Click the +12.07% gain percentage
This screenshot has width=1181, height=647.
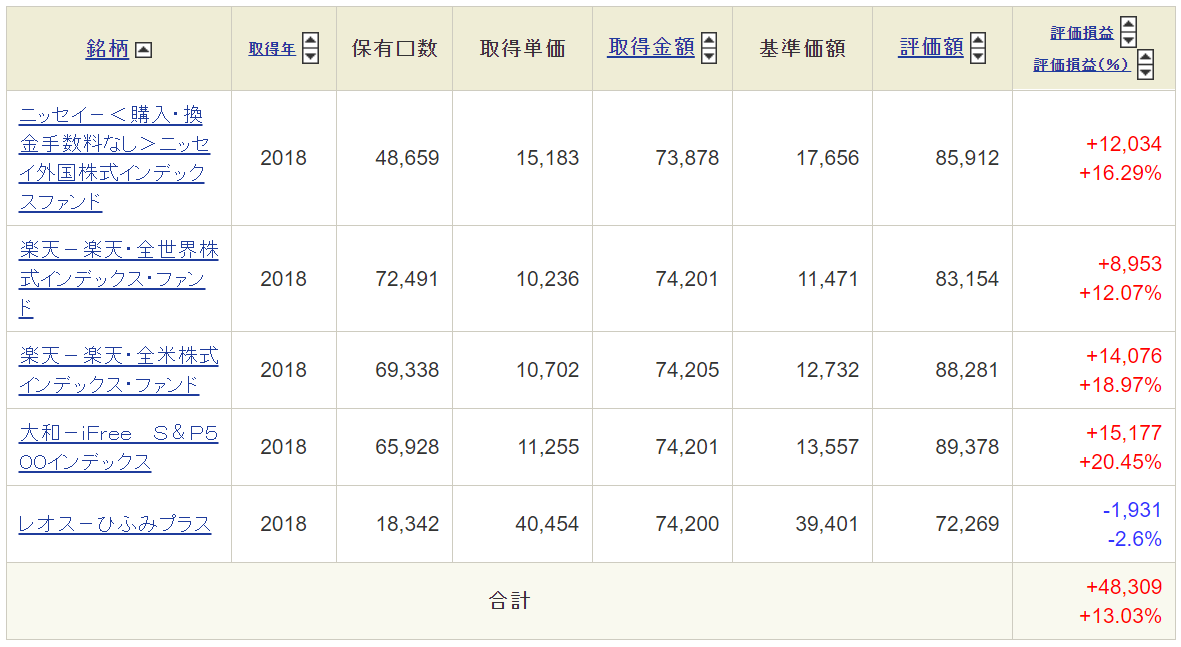point(1121,293)
